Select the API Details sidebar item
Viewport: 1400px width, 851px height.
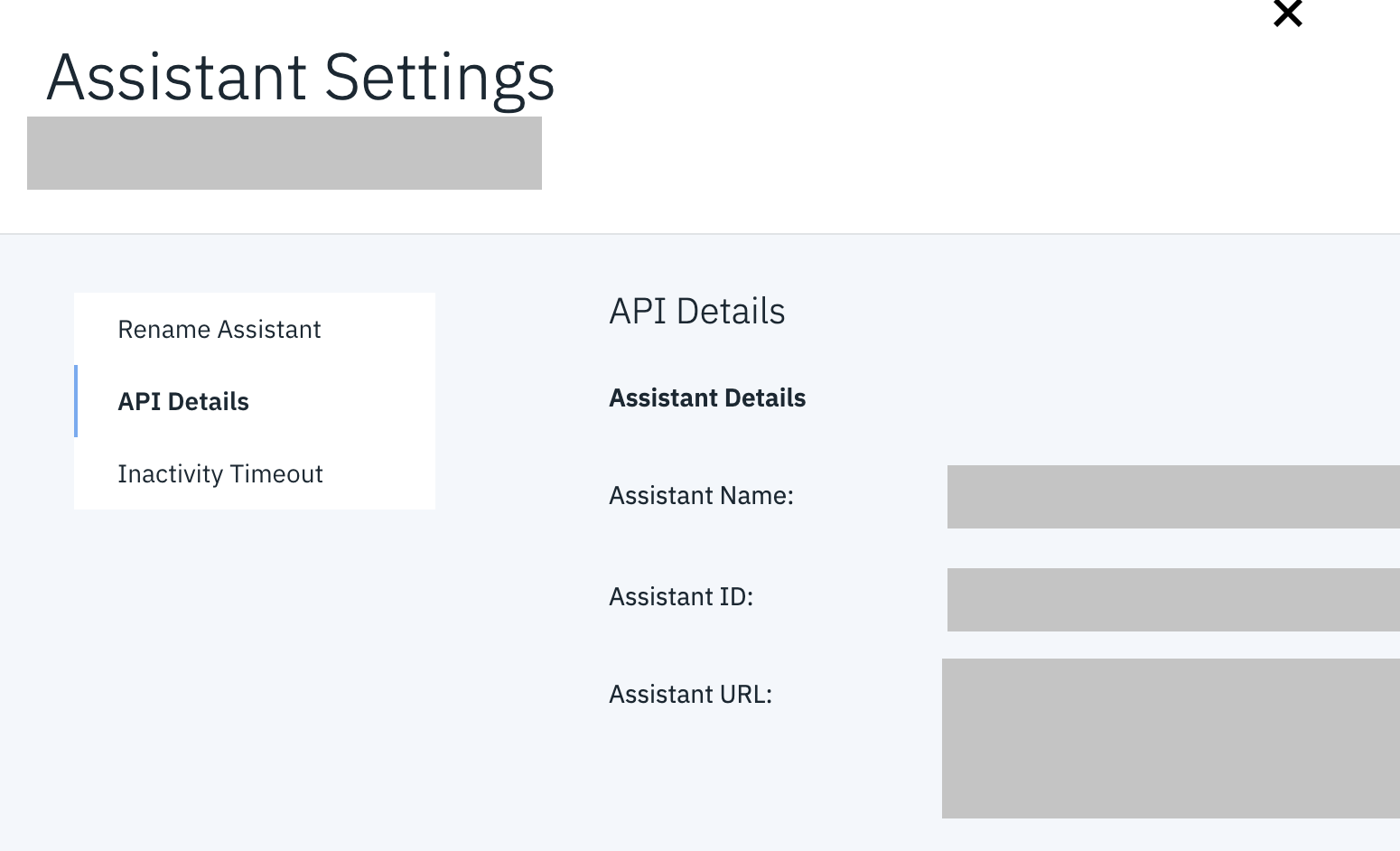[x=183, y=402]
